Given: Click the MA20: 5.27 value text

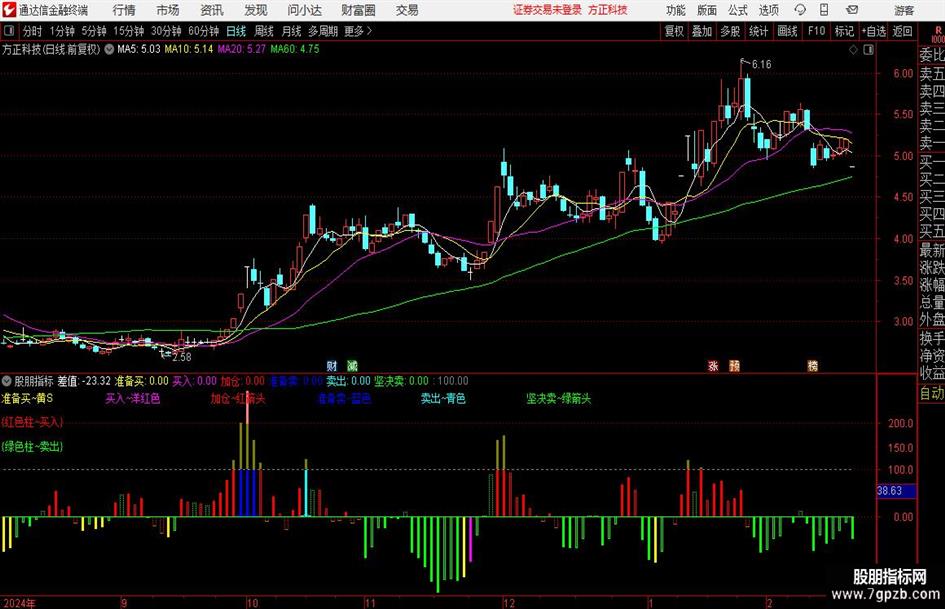Looking at the screenshot, I should click(241, 49).
